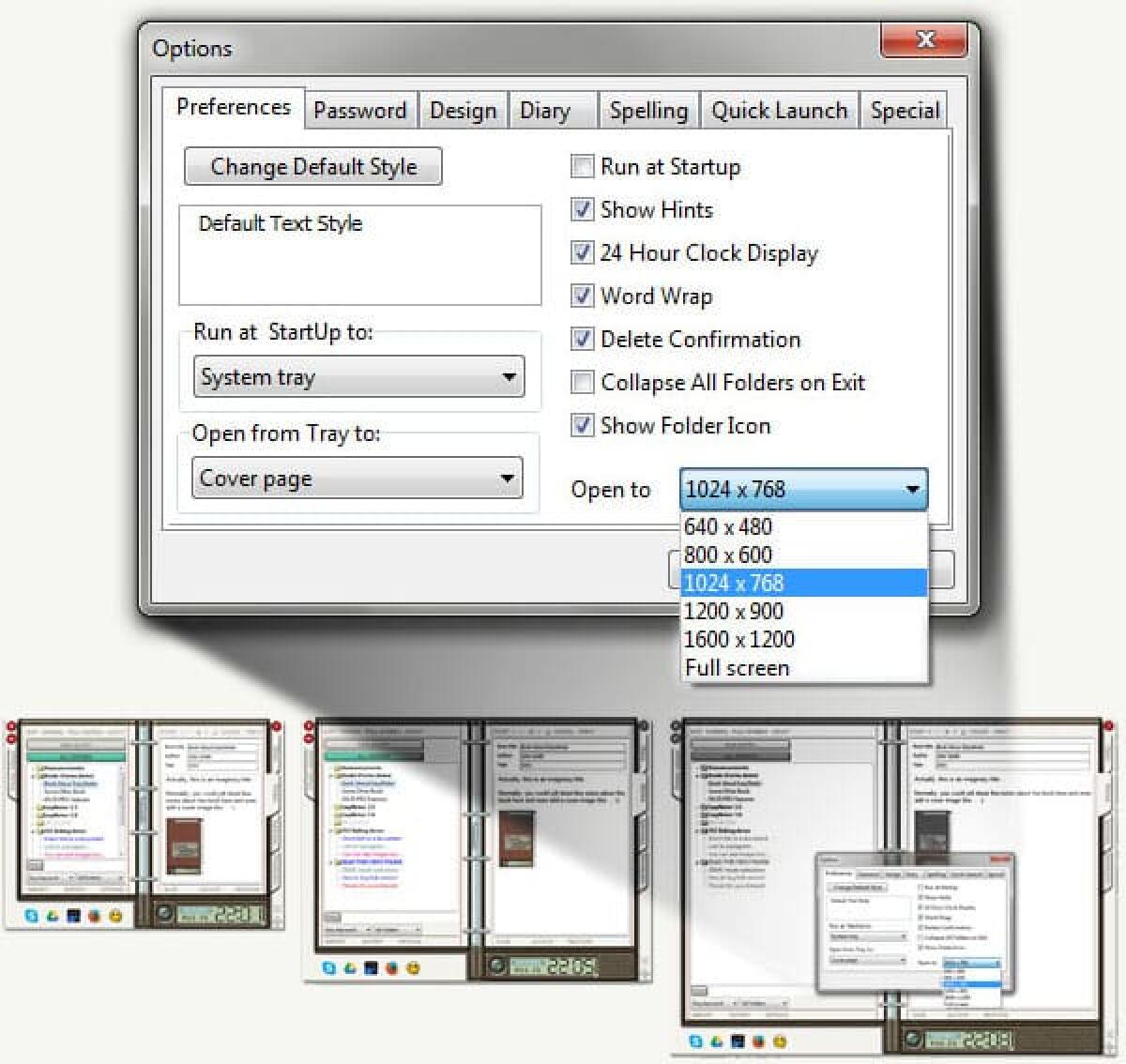Click the Skype icon in the taskbar

tap(31, 915)
